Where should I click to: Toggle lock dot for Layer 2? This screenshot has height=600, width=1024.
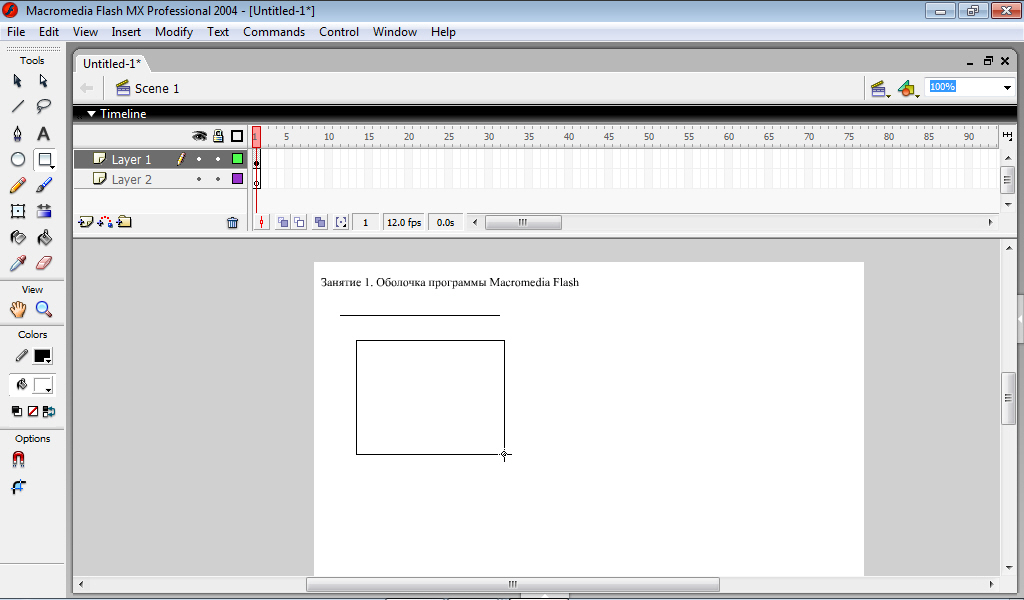click(x=218, y=179)
